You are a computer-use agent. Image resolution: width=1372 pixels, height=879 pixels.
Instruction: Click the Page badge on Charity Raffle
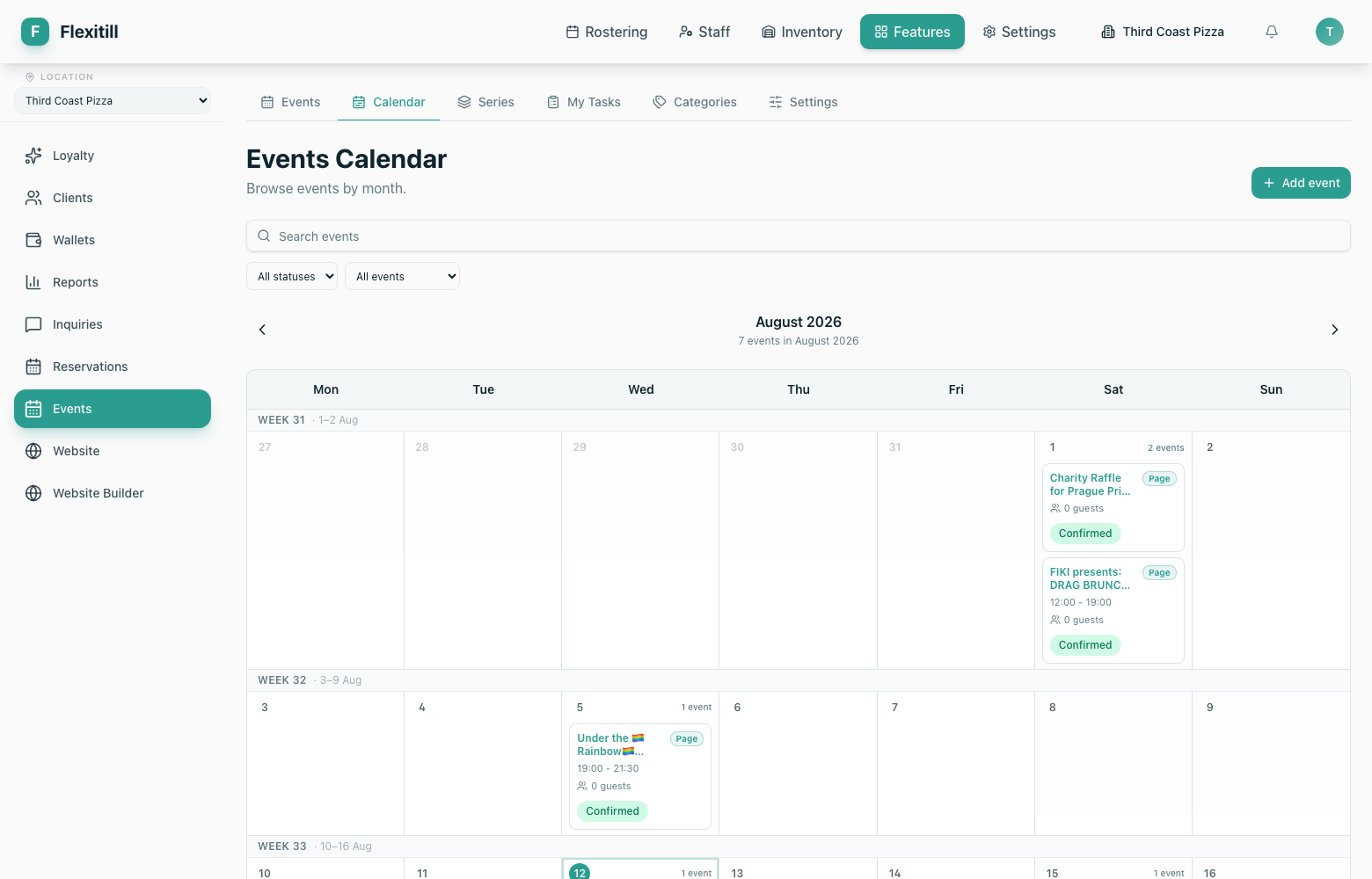pos(1159,478)
